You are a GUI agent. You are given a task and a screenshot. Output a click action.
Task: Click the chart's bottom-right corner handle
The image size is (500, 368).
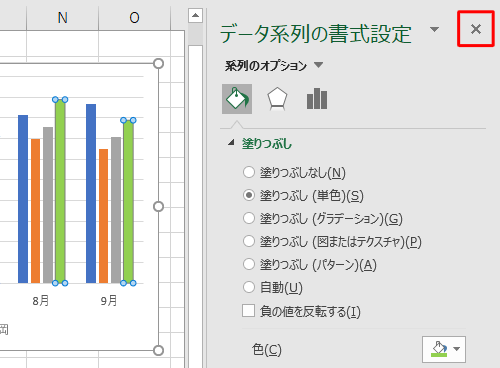pos(159,350)
